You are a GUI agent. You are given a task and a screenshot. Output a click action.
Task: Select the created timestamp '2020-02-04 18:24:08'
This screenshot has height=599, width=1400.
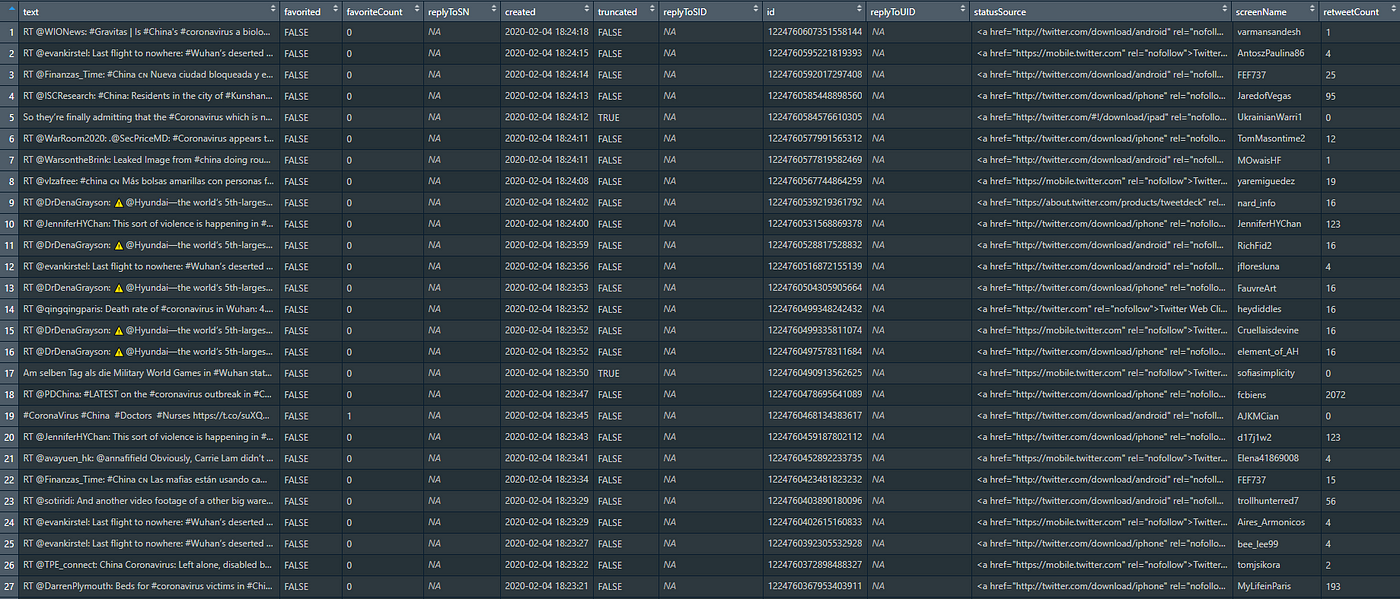pyautogui.click(x=545, y=181)
